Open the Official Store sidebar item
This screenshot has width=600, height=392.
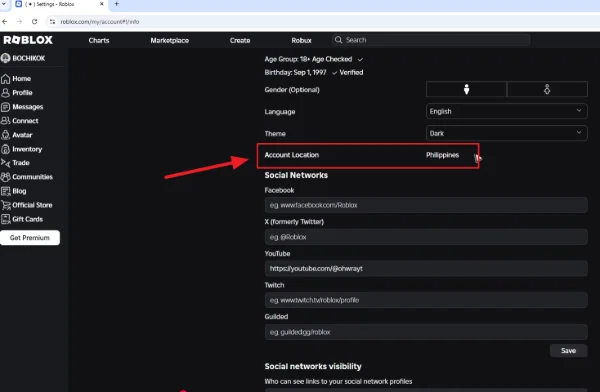(x=27, y=205)
